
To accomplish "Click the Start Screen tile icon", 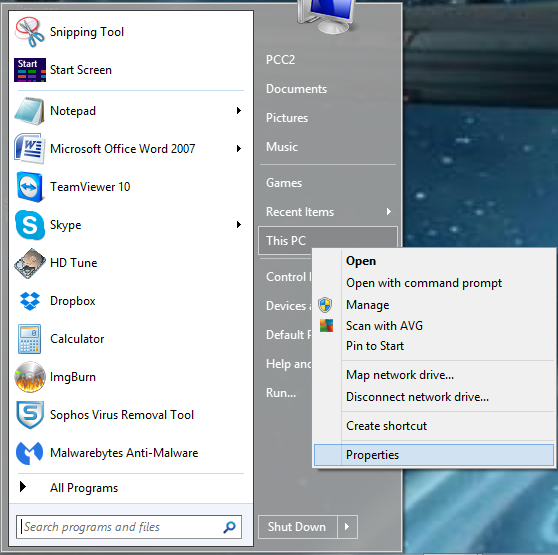I will [30, 70].
